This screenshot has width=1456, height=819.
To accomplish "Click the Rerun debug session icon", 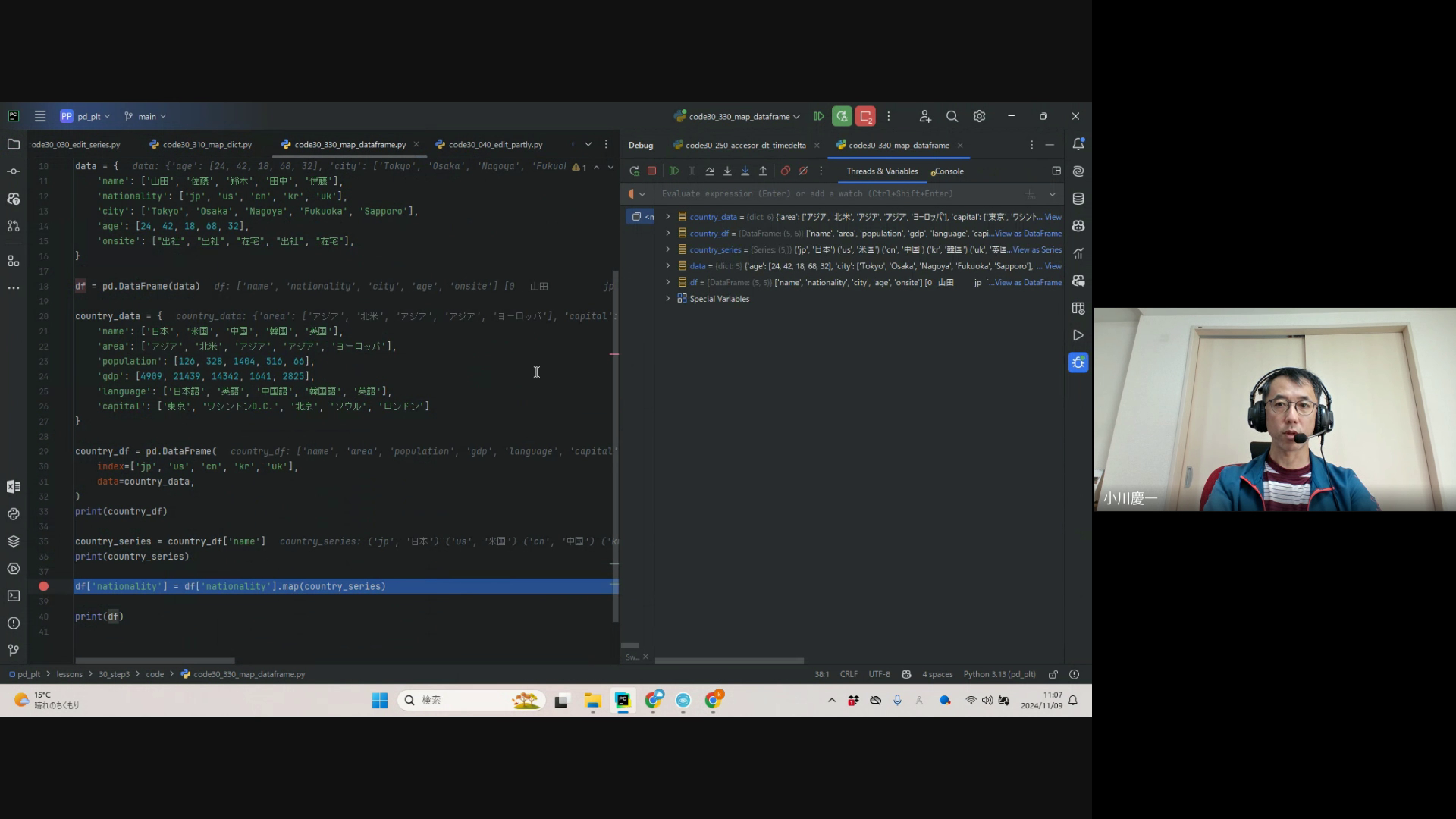I will (x=634, y=171).
